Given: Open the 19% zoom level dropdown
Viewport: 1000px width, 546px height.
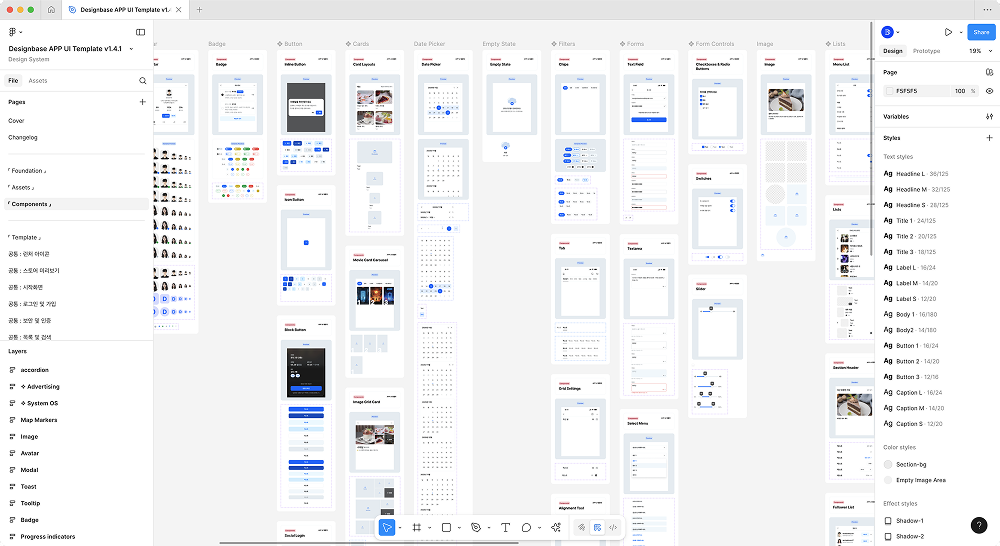Looking at the screenshot, I should coord(978,51).
